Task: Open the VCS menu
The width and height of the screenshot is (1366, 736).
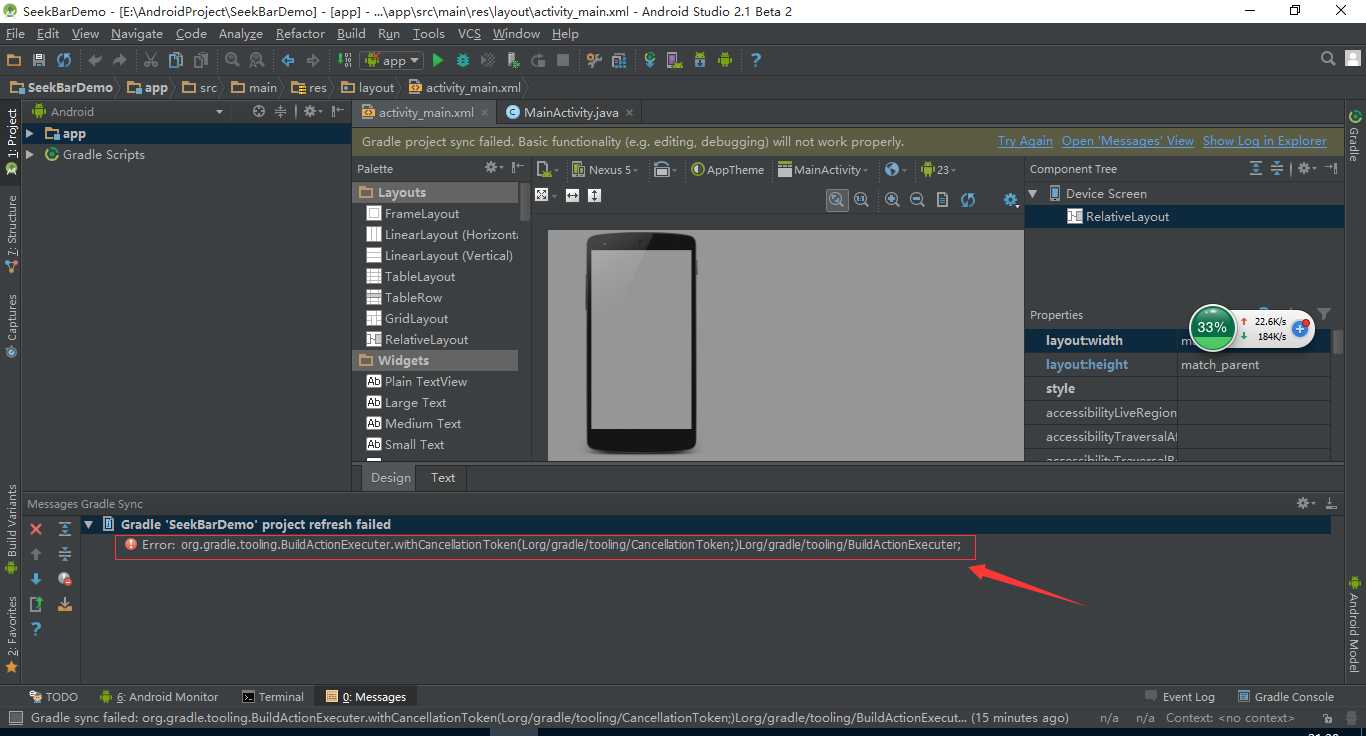Action: [469, 33]
